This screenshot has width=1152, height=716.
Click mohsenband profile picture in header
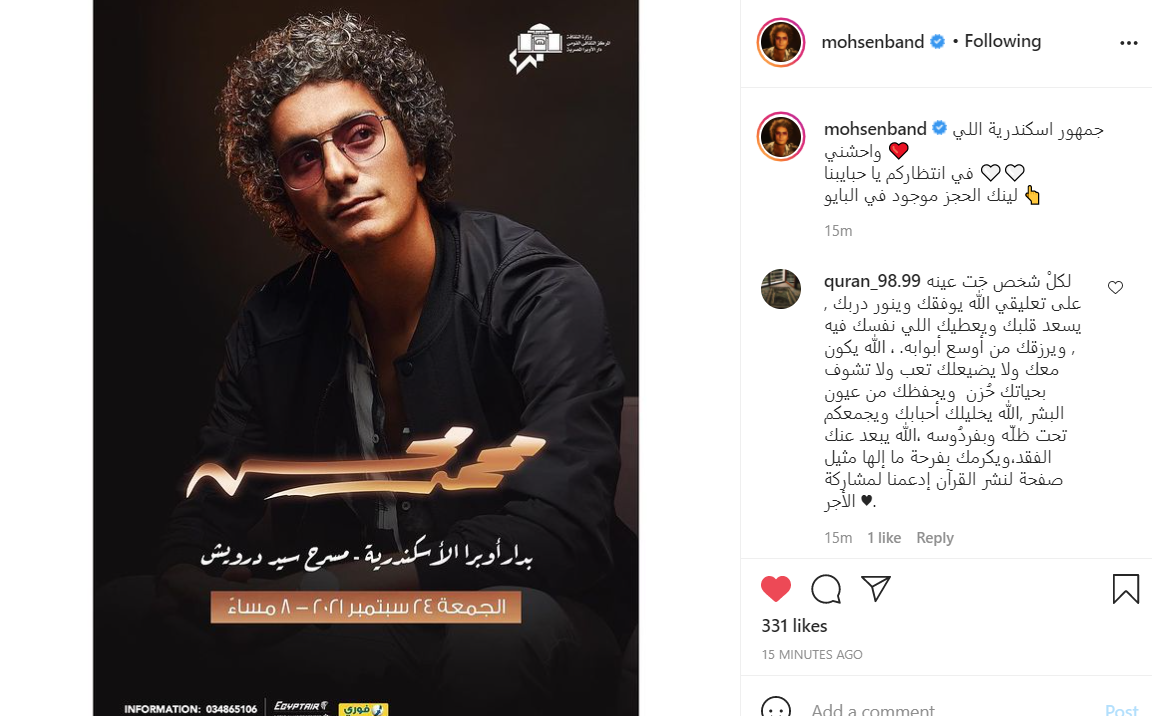[x=781, y=43]
